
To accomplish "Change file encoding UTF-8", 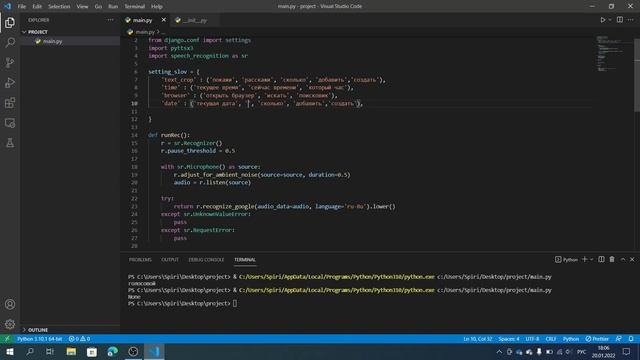I will 532,339.
